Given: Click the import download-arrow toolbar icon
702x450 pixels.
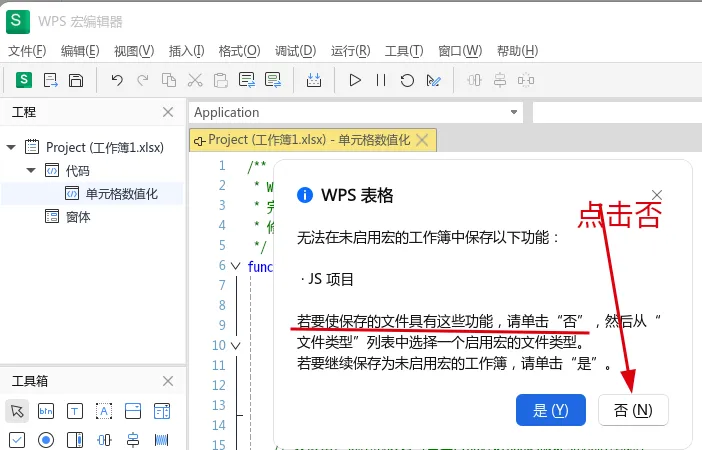Looking at the screenshot, I should (x=314, y=80).
